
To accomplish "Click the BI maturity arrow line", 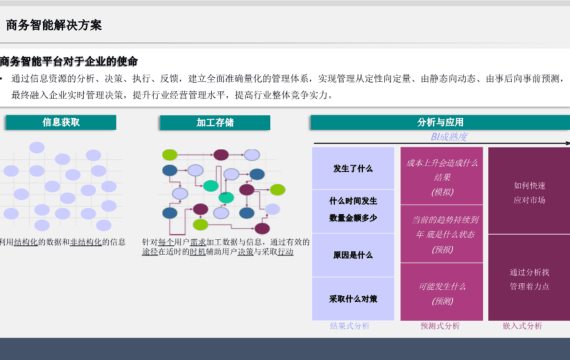I will (x=442, y=143).
